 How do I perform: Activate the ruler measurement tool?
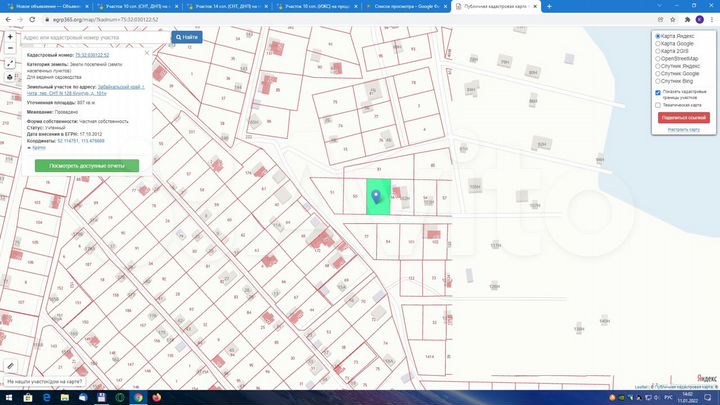coord(11,366)
